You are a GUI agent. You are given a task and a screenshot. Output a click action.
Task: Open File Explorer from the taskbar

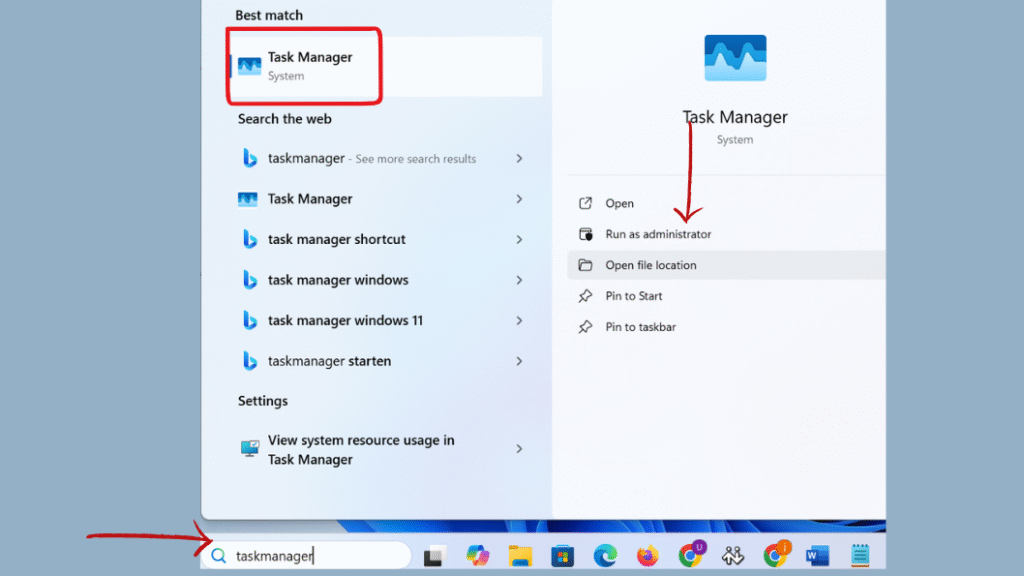point(520,556)
